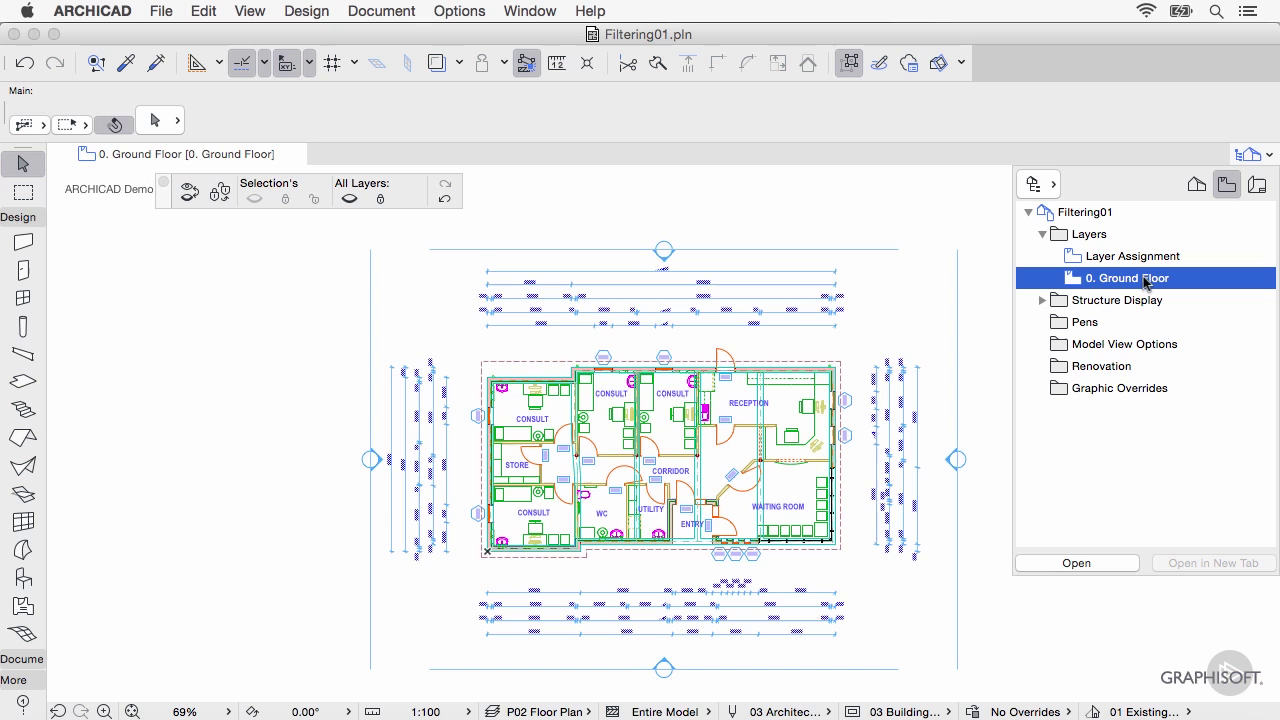This screenshot has width=1280, height=720.
Task: Select the Window tool in the toolbox
Action: [x=23, y=298]
